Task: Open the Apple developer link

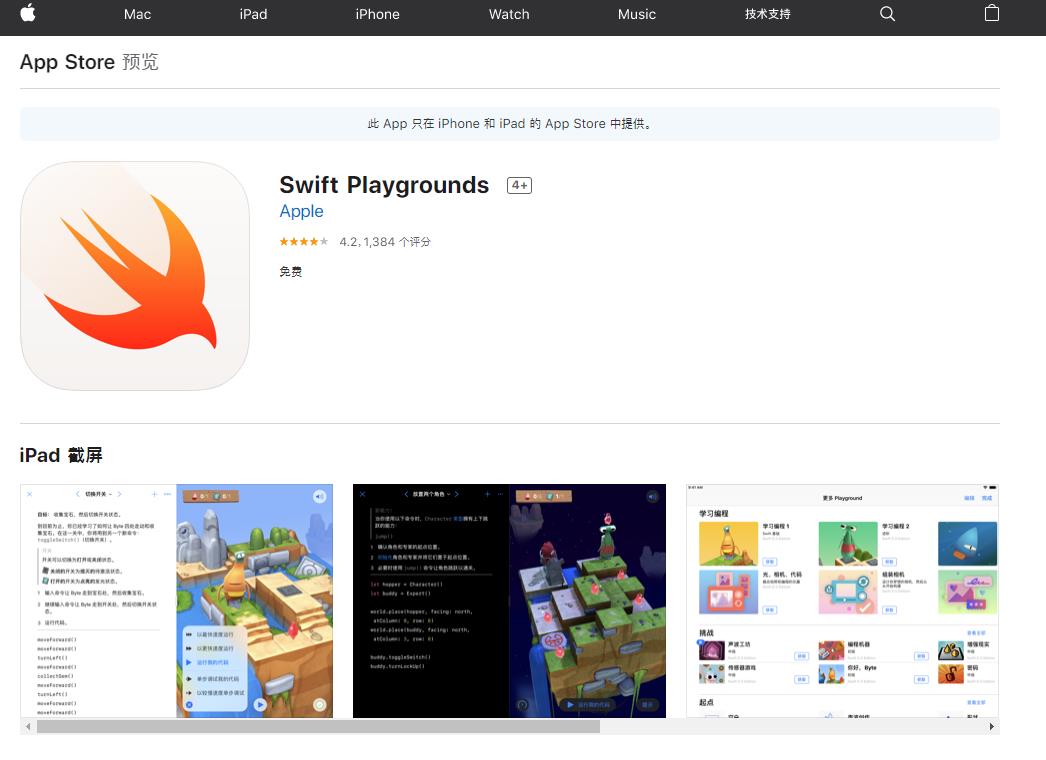Action: pos(301,211)
